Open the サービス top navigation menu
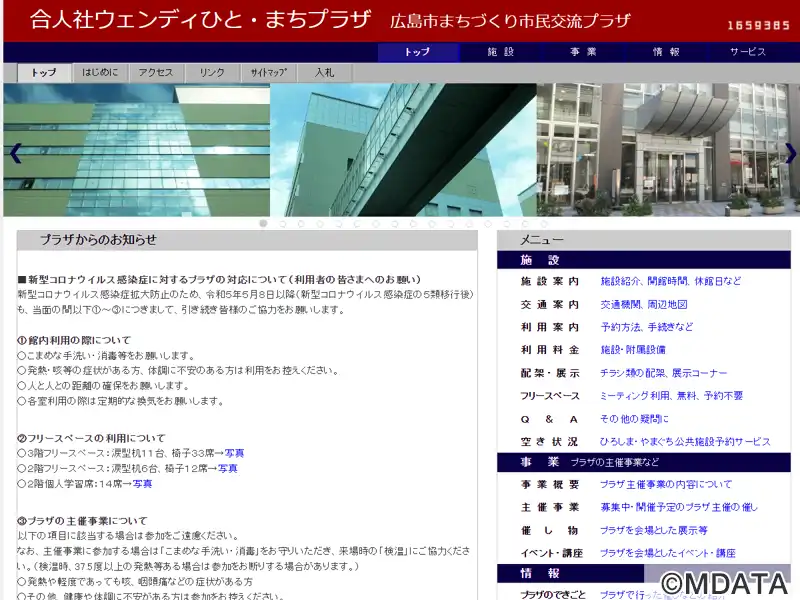The height and width of the screenshot is (600, 800). [749, 52]
